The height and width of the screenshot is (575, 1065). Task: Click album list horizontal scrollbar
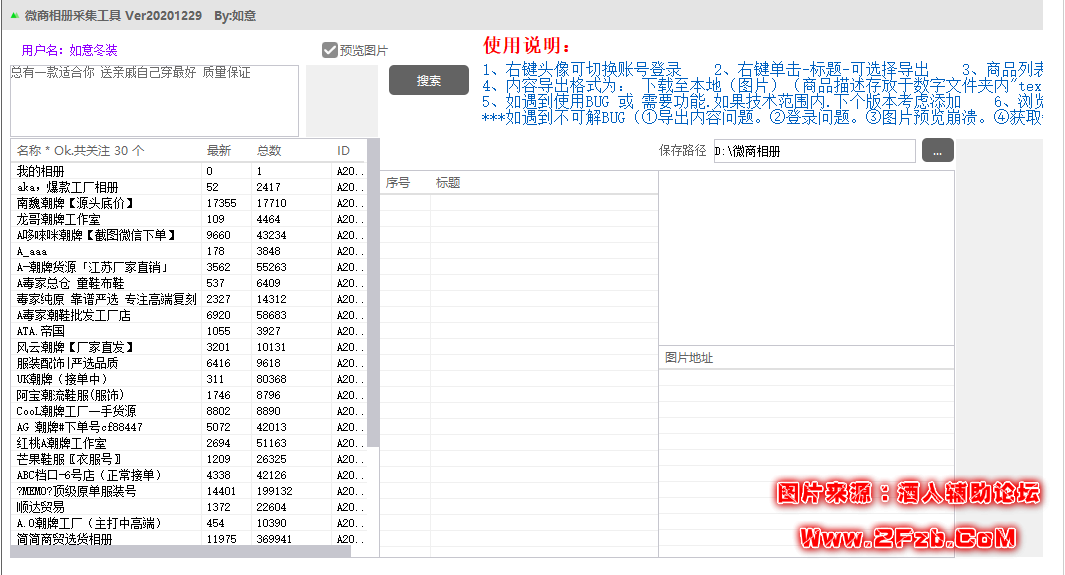(180, 551)
